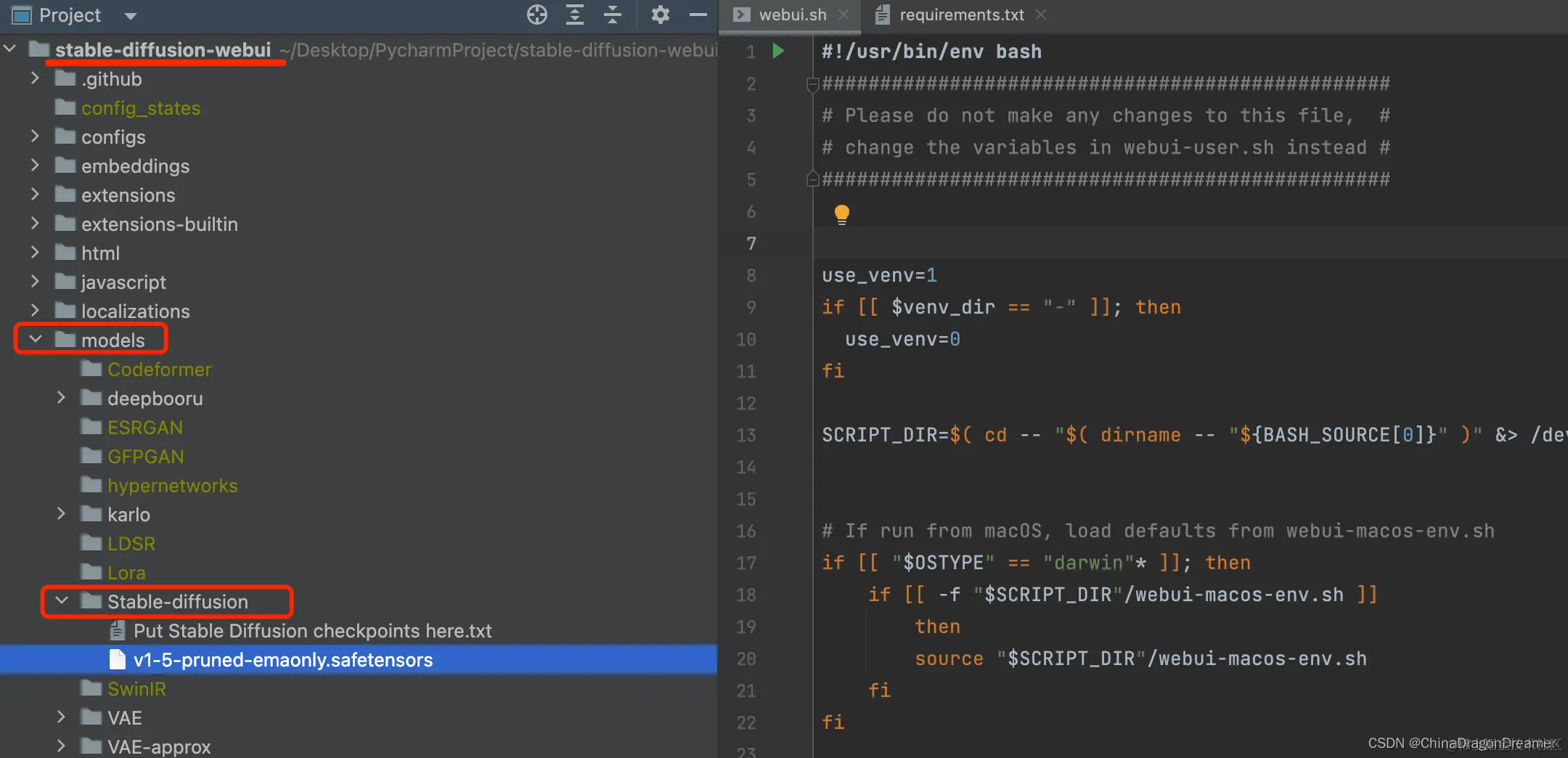This screenshot has height=758, width=1568.
Task: Collapse the models folder
Action: click(x=35, y=340)
